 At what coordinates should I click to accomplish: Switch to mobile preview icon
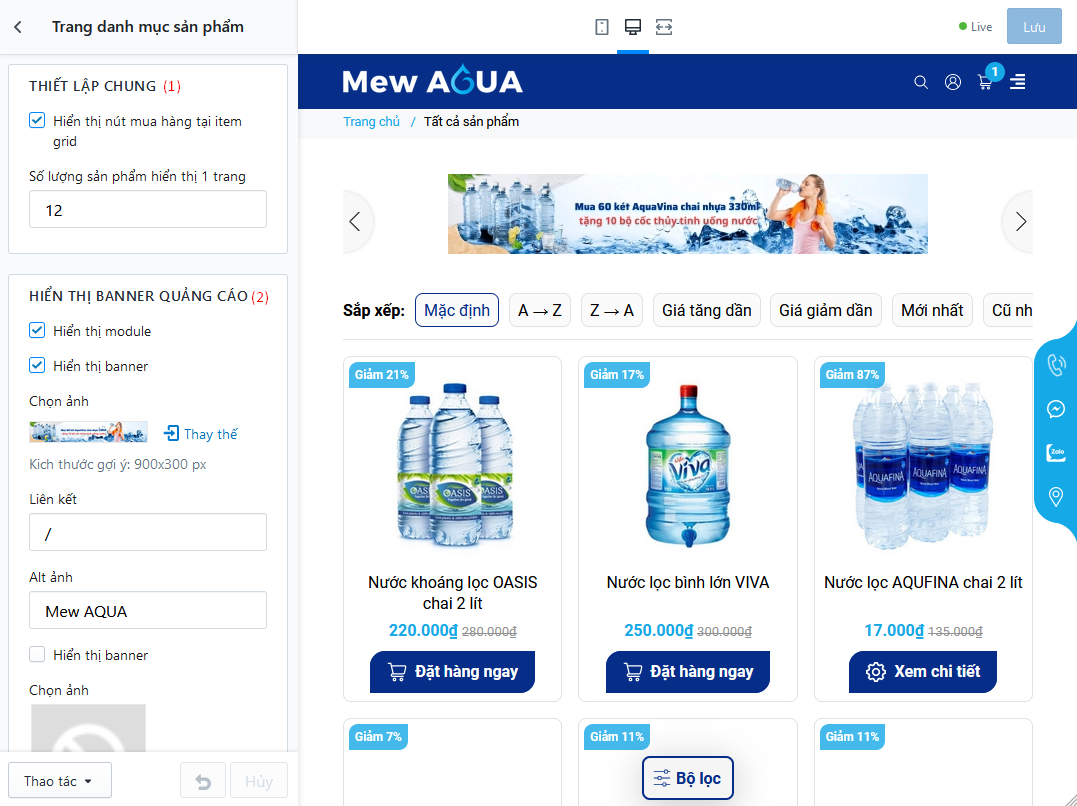point(602,27)
